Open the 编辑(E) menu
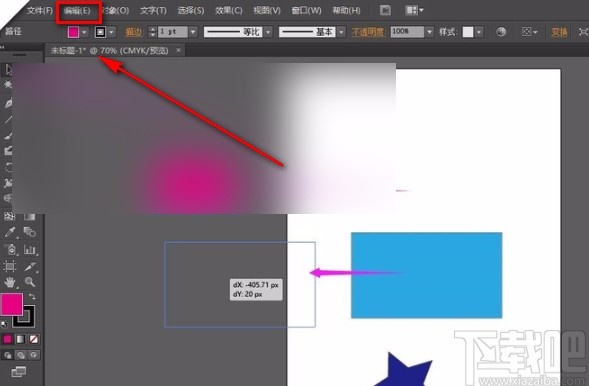This screenshot has width=589, height=386. click(x=77, y=11)
